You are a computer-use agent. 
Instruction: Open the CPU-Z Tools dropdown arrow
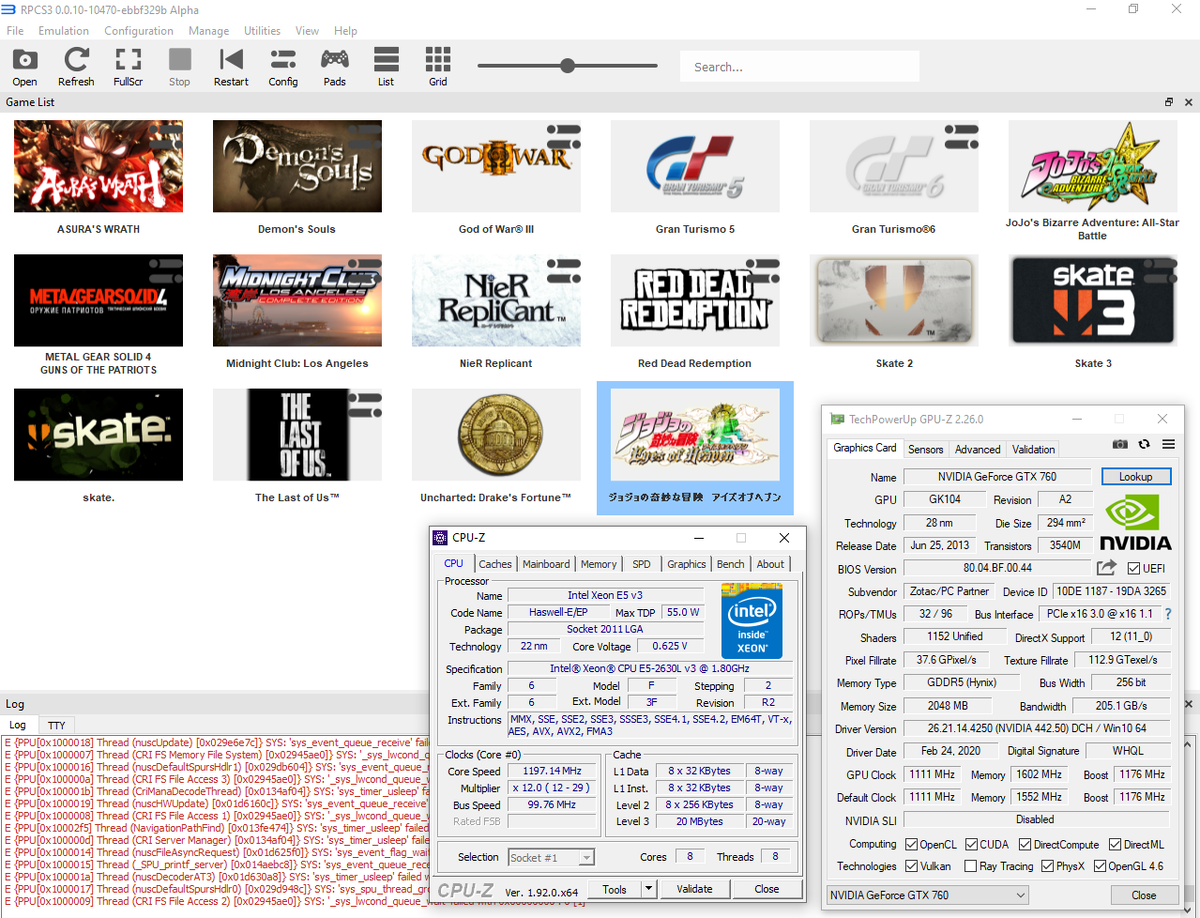tap(648, 888)
